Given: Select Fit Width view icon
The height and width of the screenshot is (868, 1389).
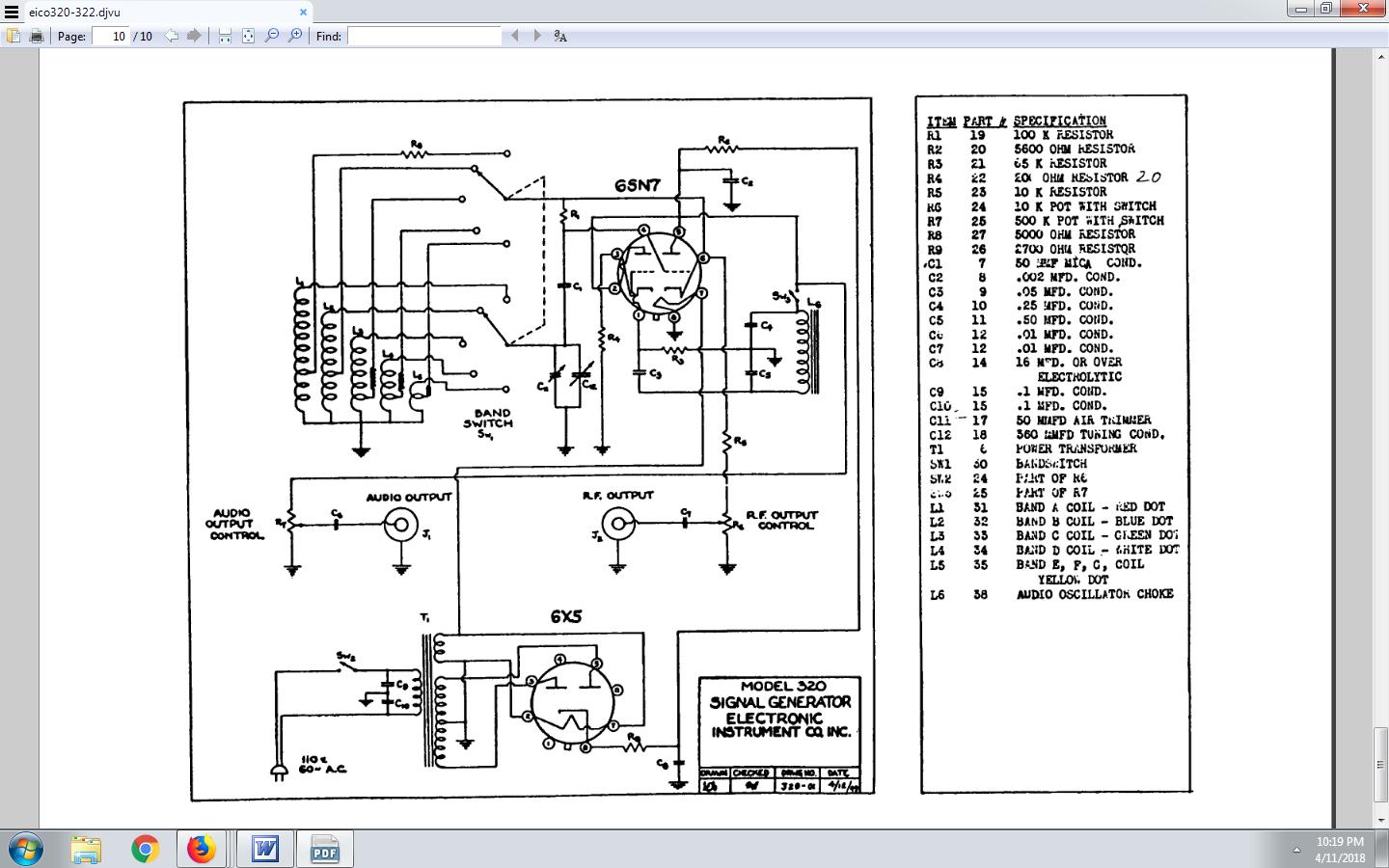Looking at the screenshot, I should (x=225, y=36).
